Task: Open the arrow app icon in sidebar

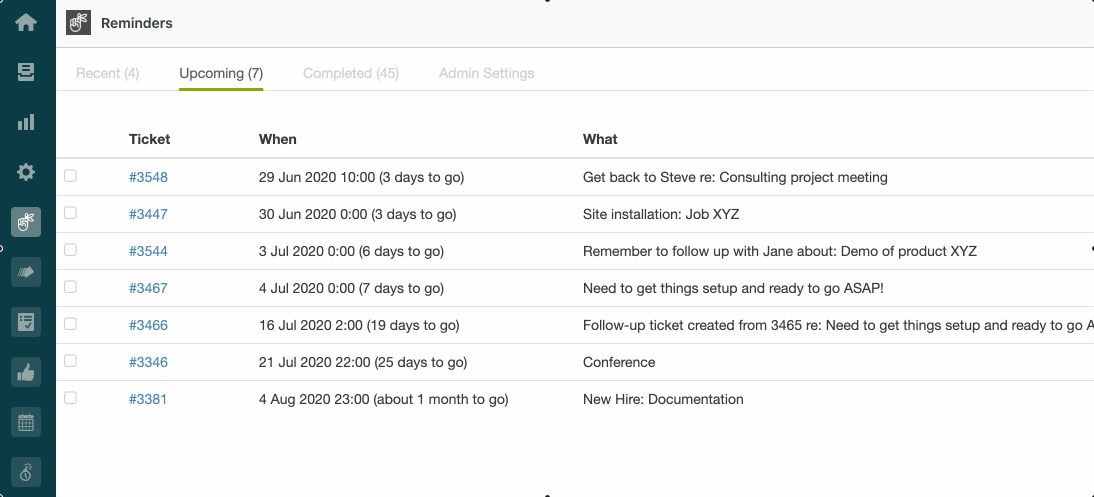Action: click(x=26, y=272)
